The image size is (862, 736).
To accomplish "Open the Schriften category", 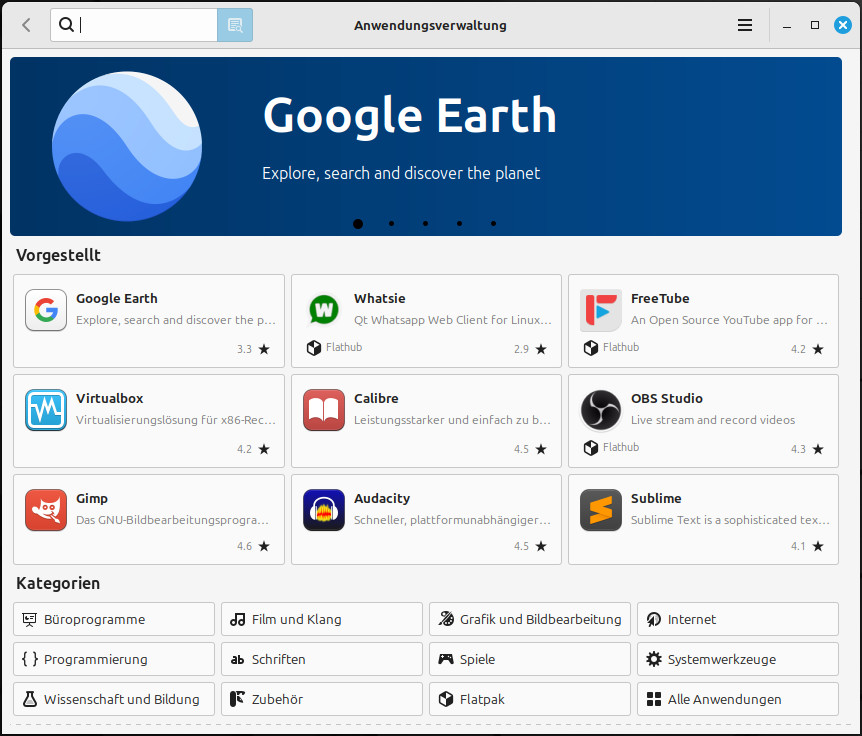I will (322, 659).
